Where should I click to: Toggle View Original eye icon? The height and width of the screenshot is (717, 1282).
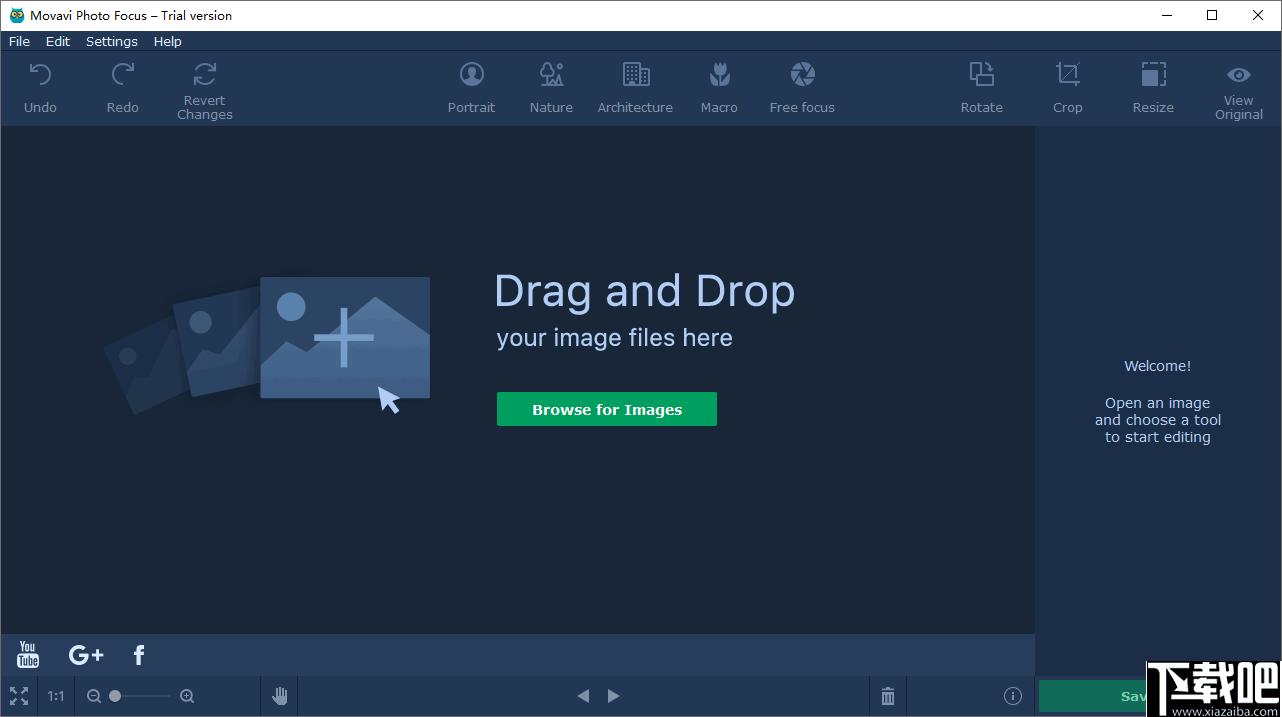tap(1239, 75)
